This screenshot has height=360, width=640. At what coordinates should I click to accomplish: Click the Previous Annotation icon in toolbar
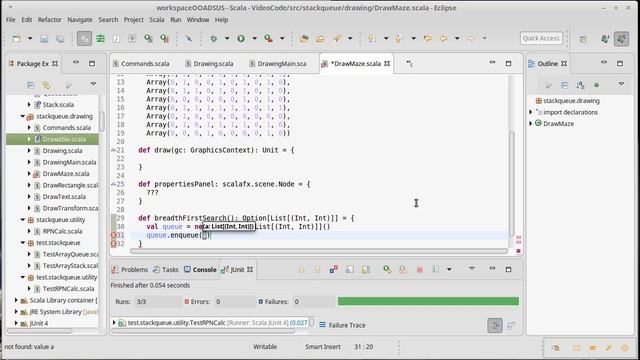pos(398,38)
